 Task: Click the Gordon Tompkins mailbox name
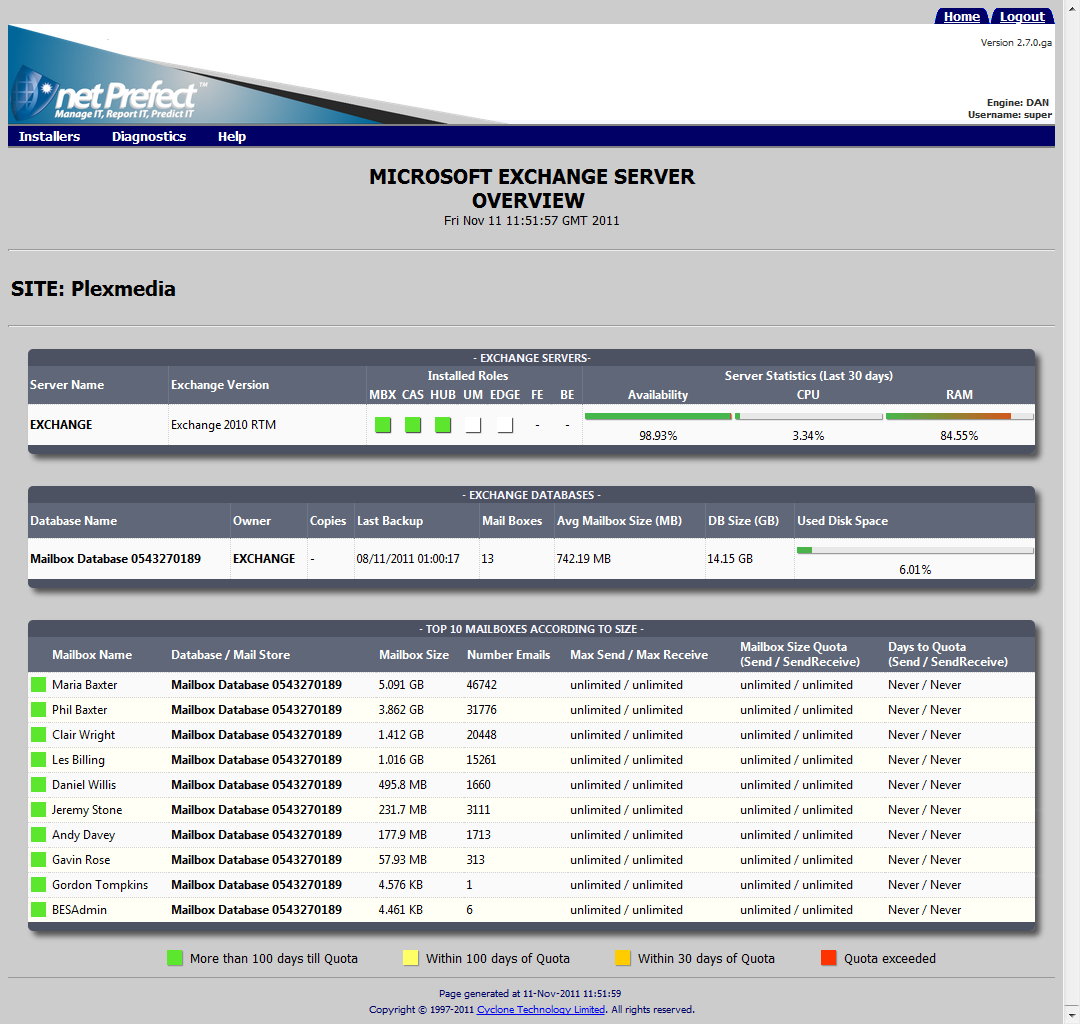pos(100,885)
